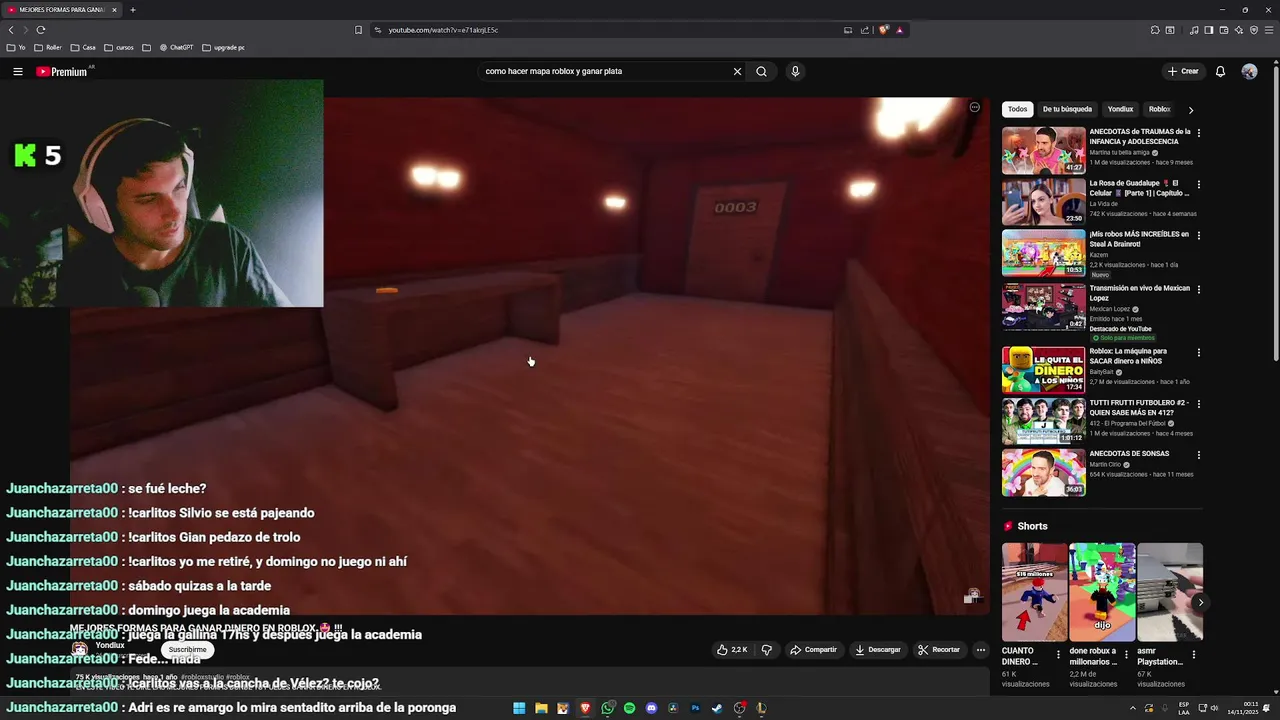Screen dimensions: 1280x720
Task: Dislike the video with thumbs down
Action: click(767, 650)
